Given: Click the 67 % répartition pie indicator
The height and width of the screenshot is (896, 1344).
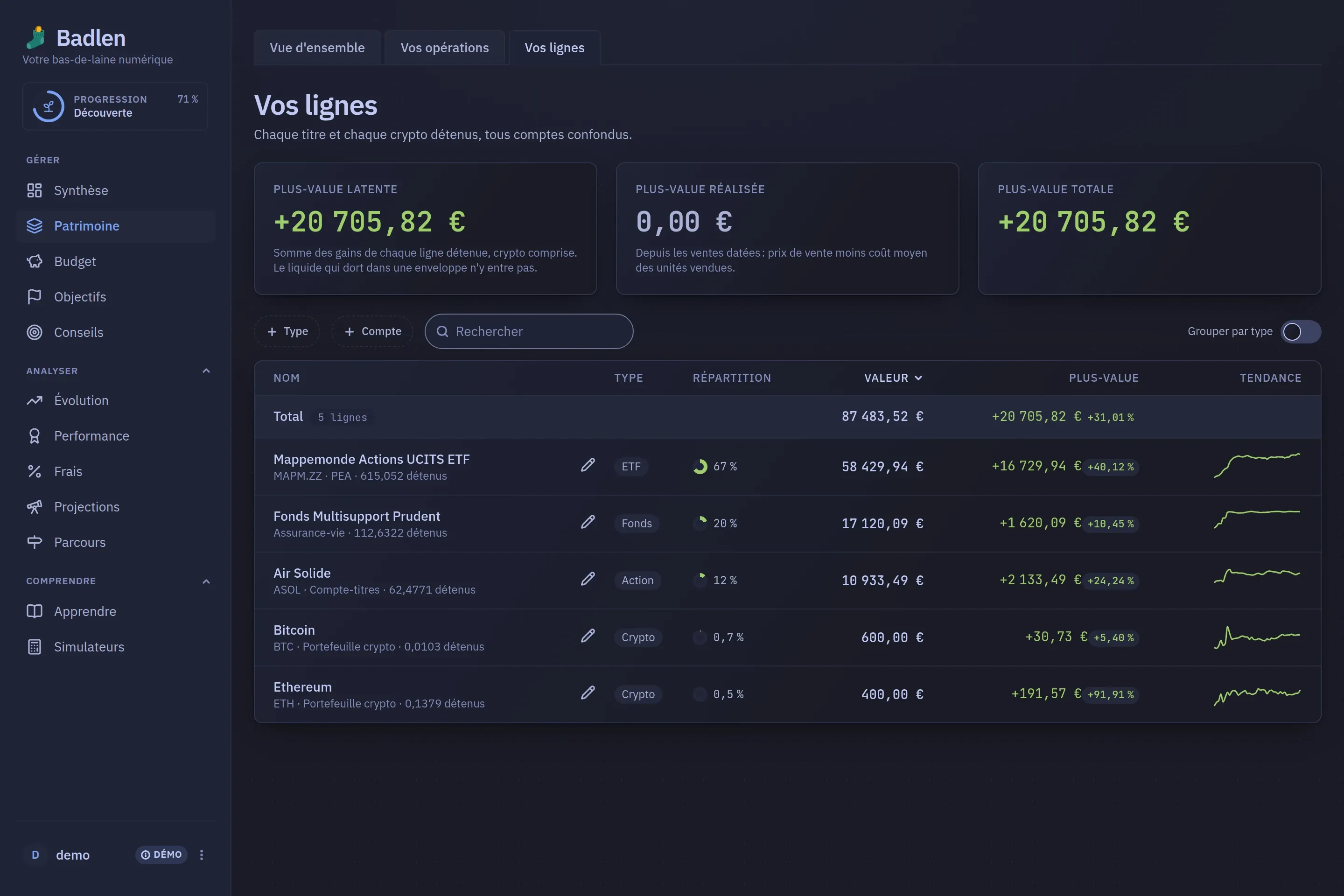Looking at the screenshot, I should [x=700, y=466].
